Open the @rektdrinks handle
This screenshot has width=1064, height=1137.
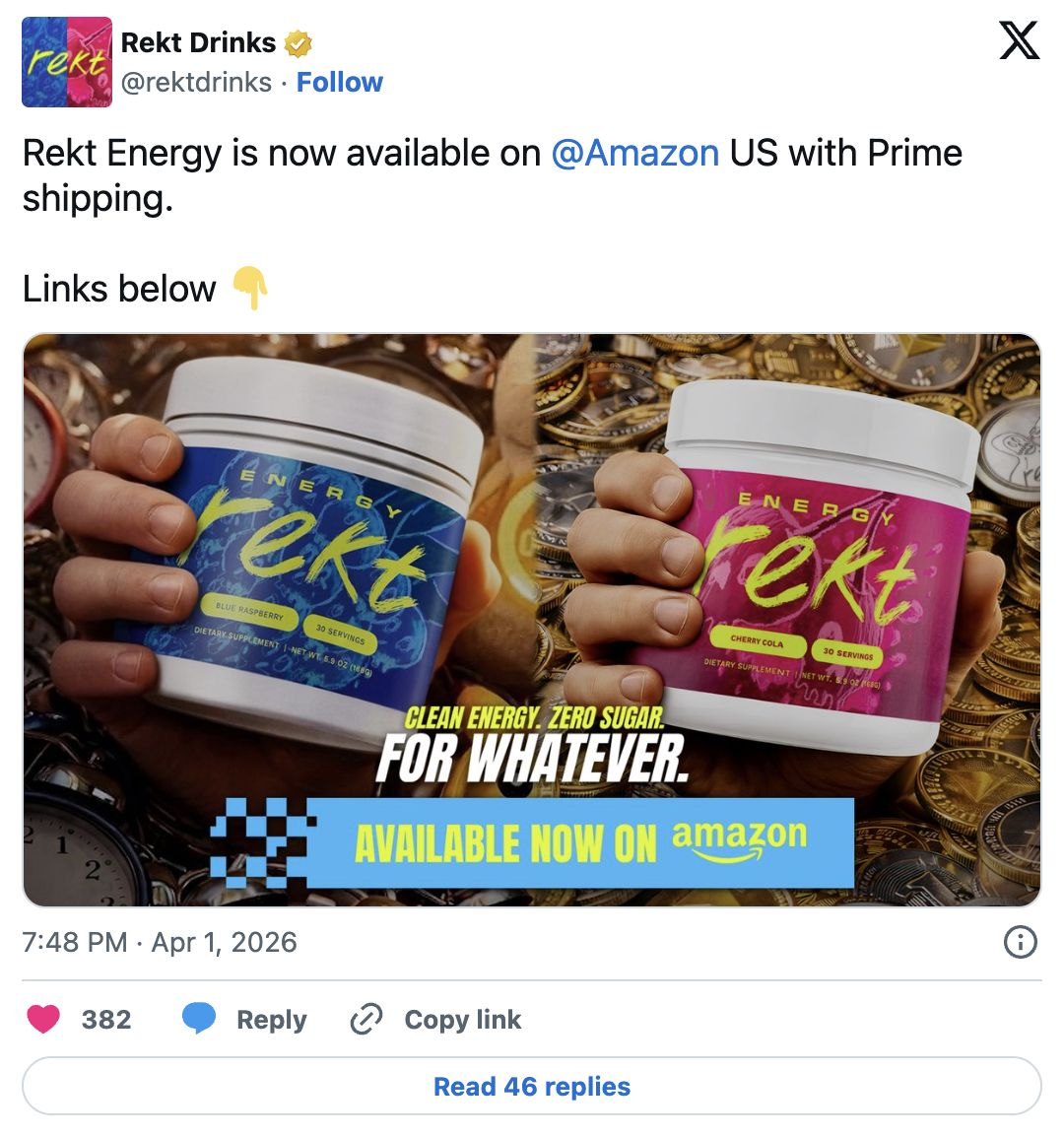[x=196, y=83]
